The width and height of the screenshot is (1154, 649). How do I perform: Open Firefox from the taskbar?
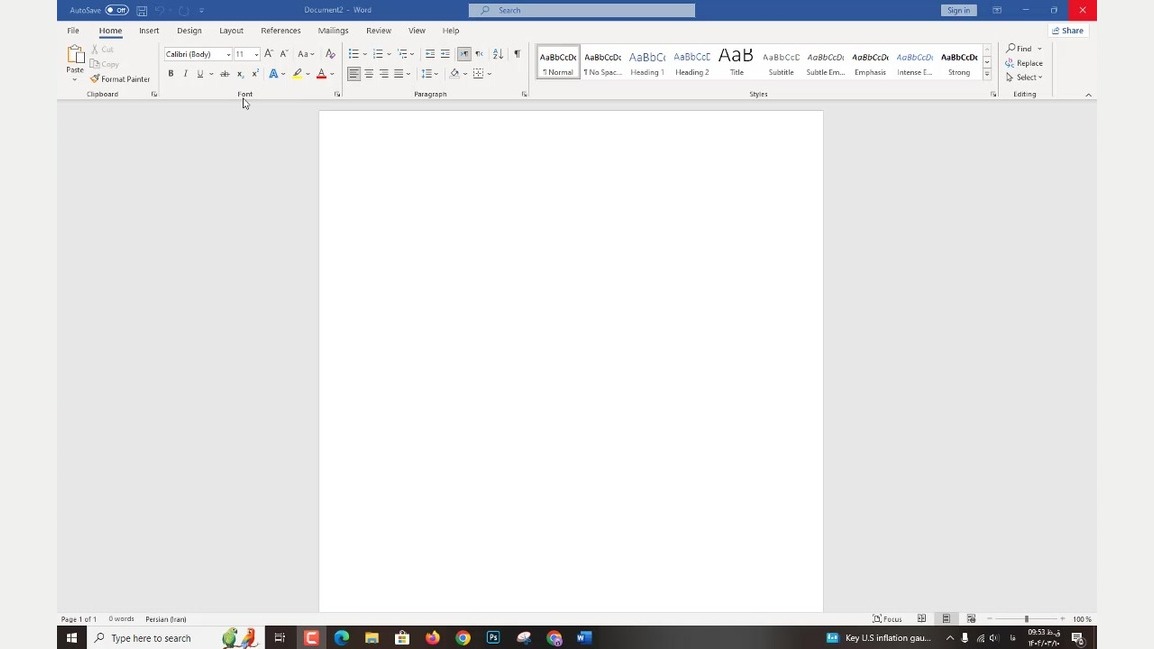coord(433,638)
